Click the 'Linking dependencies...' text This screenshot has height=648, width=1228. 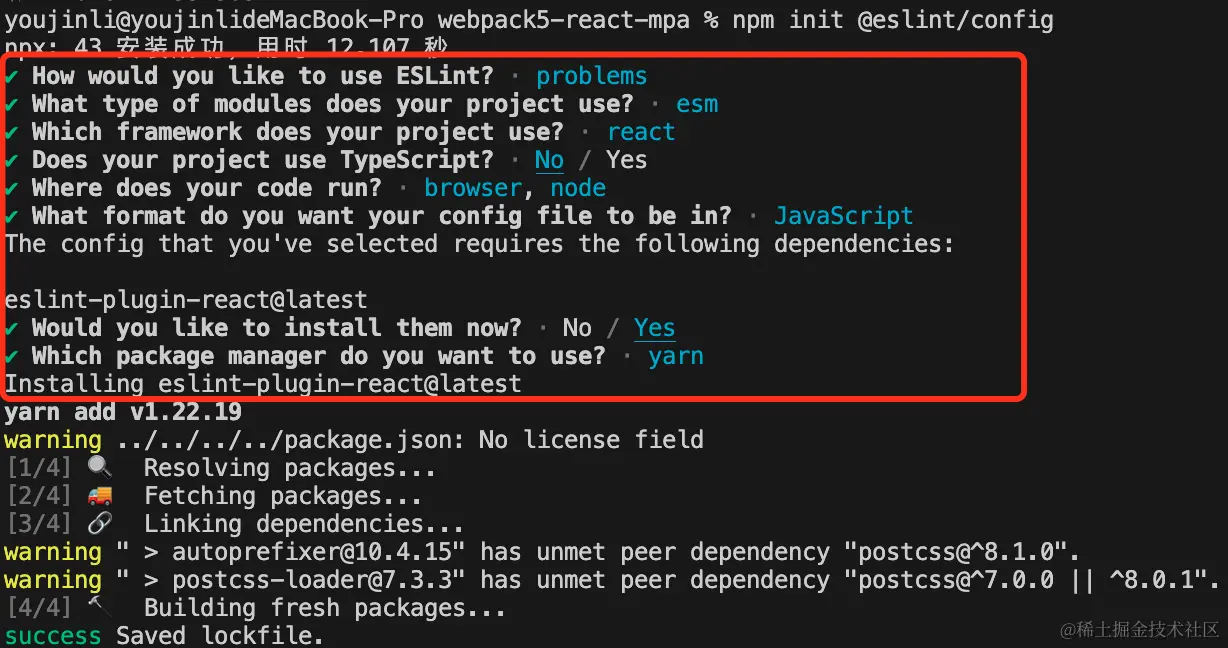click(x=304, y=524)
